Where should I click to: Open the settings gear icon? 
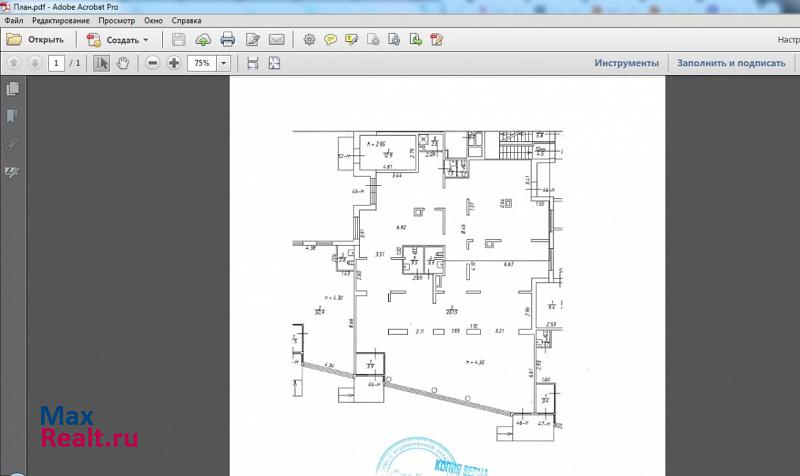point(308,40)
